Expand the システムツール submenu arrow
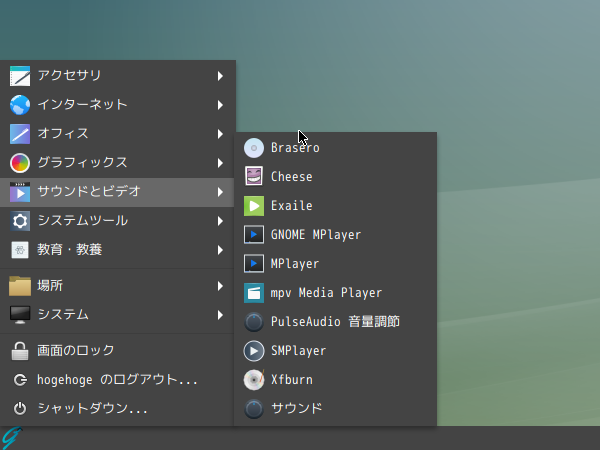This screenshot has height=450, width=600. point(220,221)
